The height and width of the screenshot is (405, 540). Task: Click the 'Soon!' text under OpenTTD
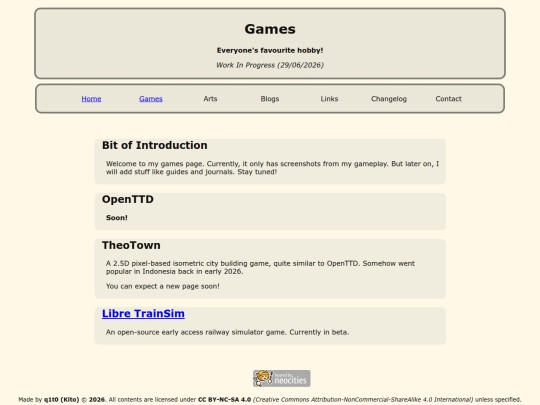[117, 218]
